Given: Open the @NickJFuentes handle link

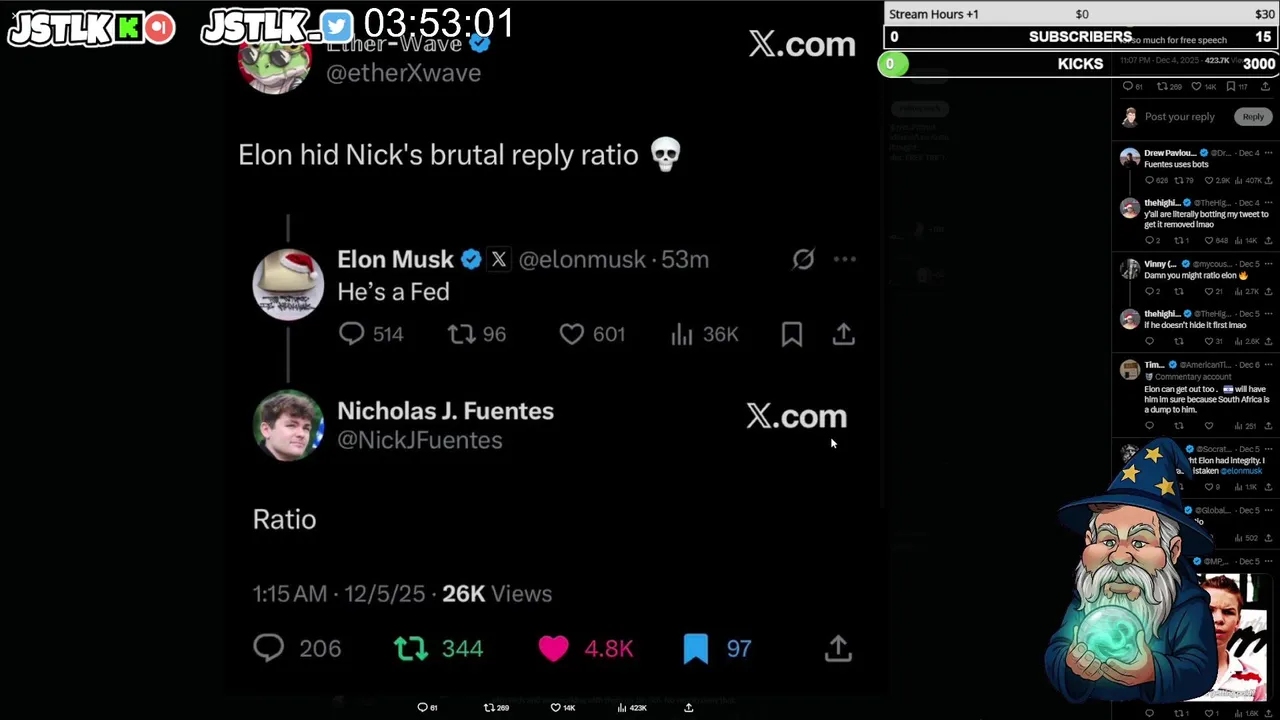Looking at the screenshot, I should pyautogui.click(x=420, y=440).
